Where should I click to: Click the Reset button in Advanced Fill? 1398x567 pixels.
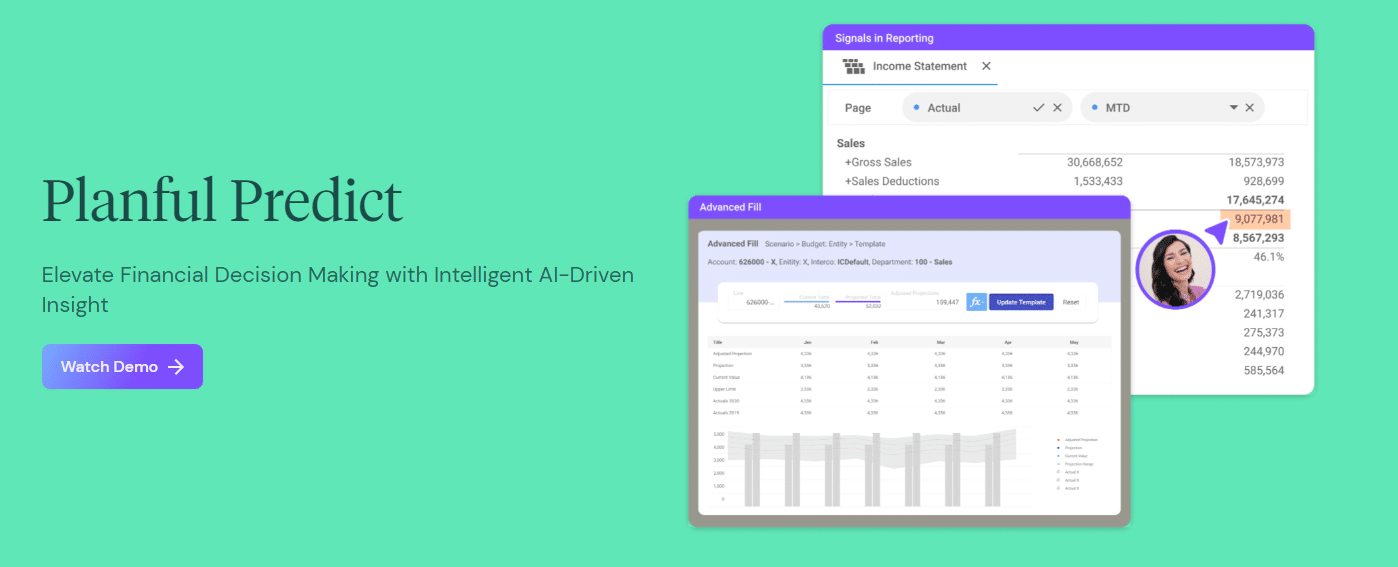click(x=1070, y=302)
